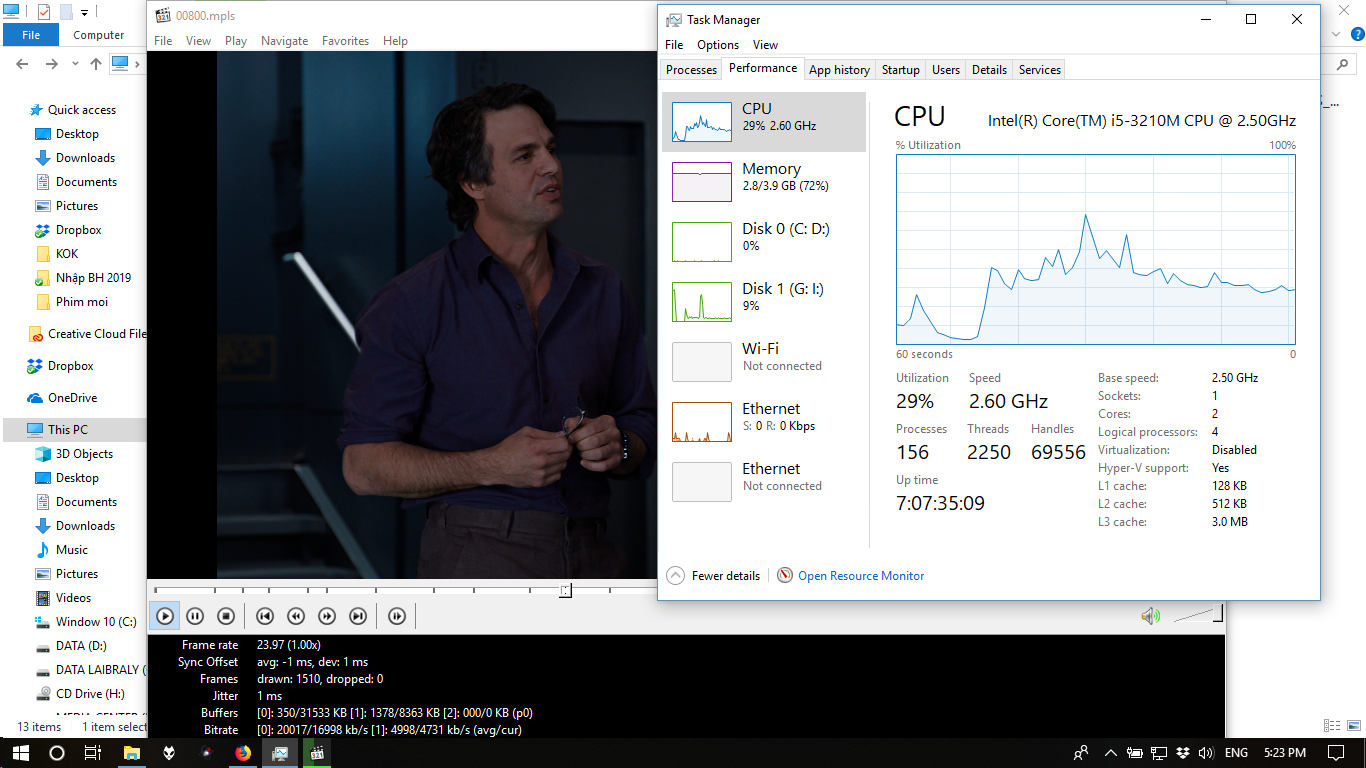Switch Explorer to details view
Screen dimensions: 1366x768
(1331, 726)
